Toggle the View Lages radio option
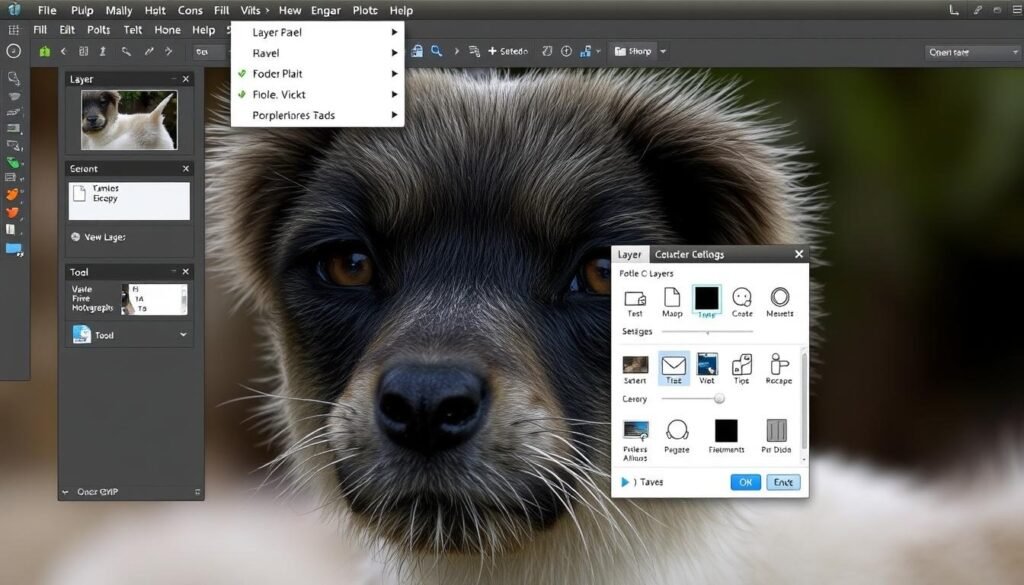The width and height of the screenshot is (1024, 585). click(x=76, y=238)
